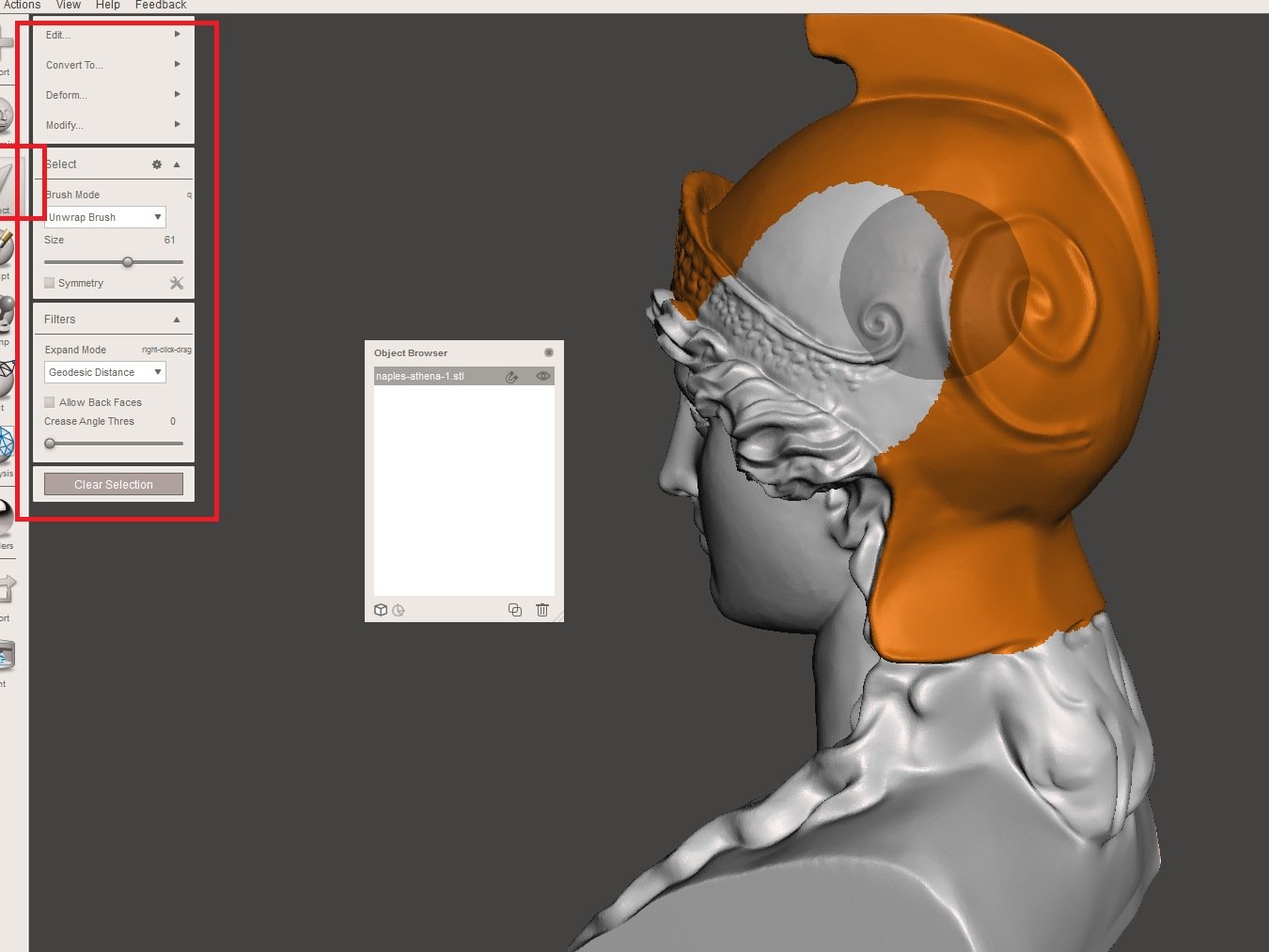Open the Geodesic Distance expand mode dropdown
1269x952 pixels.
104,372
